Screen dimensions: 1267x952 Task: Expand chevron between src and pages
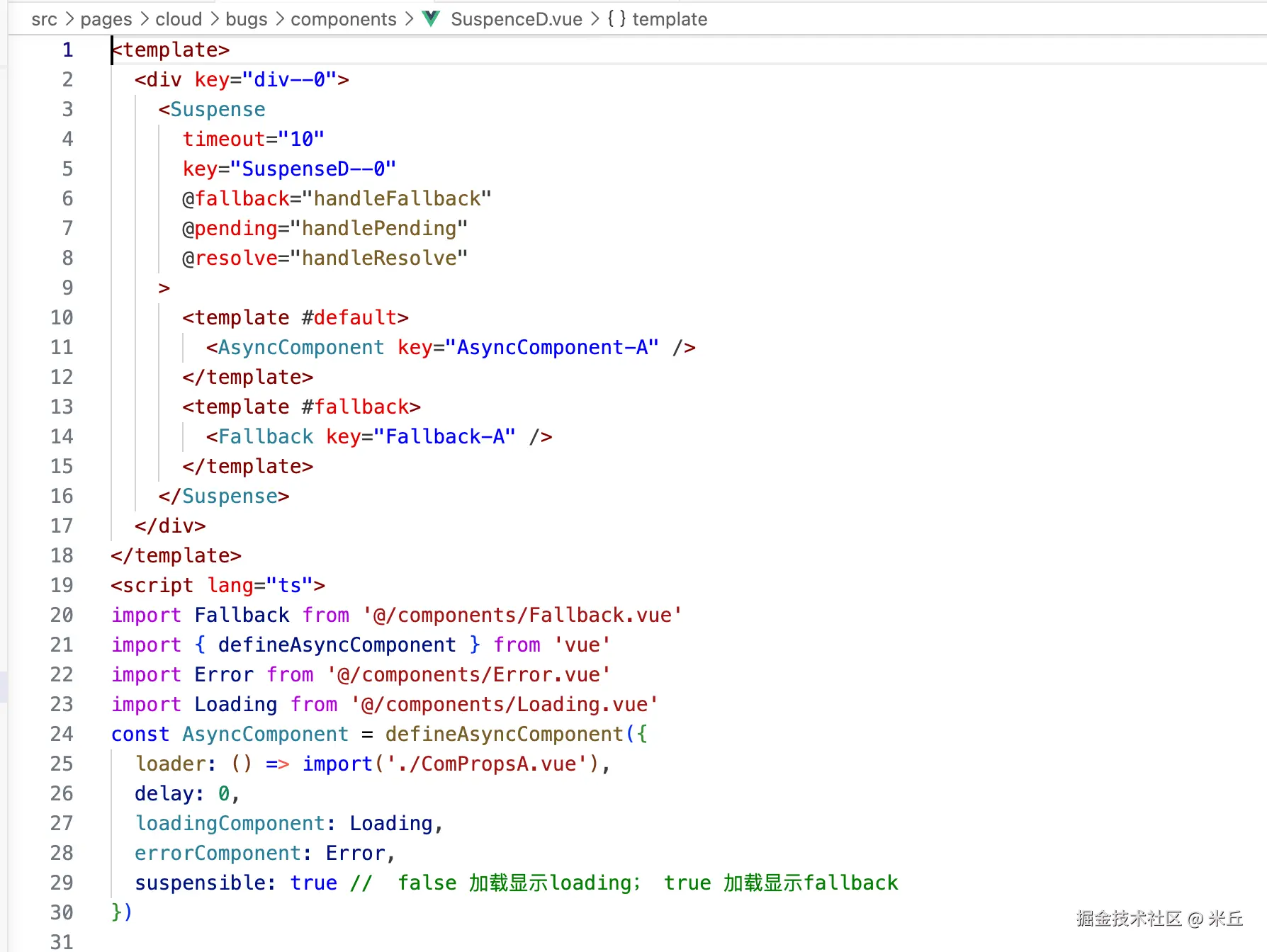pyautogui.click(x=69, y=19)
